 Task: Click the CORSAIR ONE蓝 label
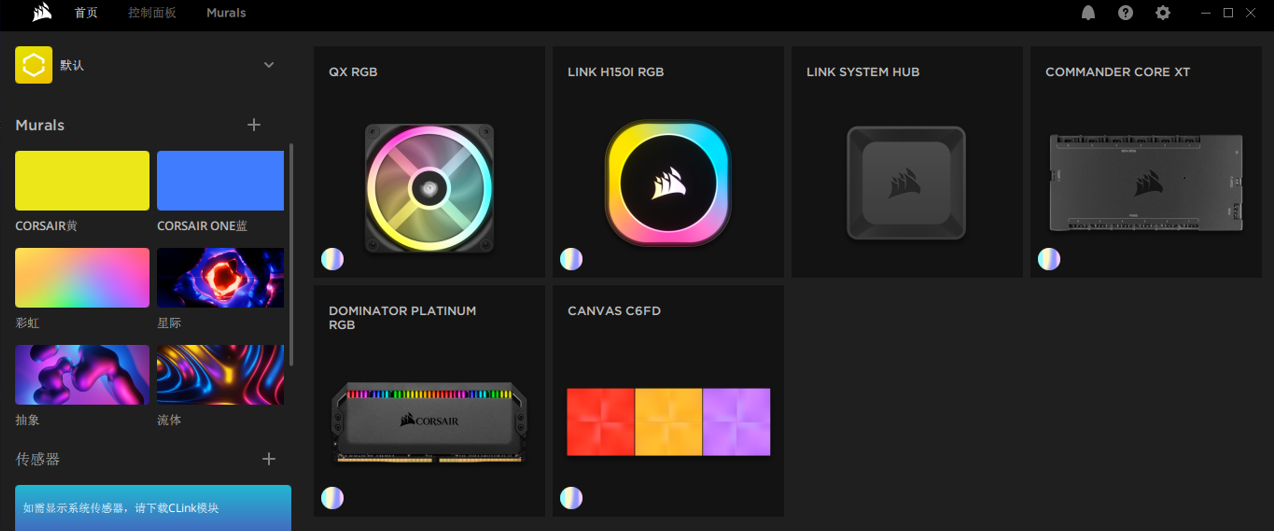pos(200,226)
